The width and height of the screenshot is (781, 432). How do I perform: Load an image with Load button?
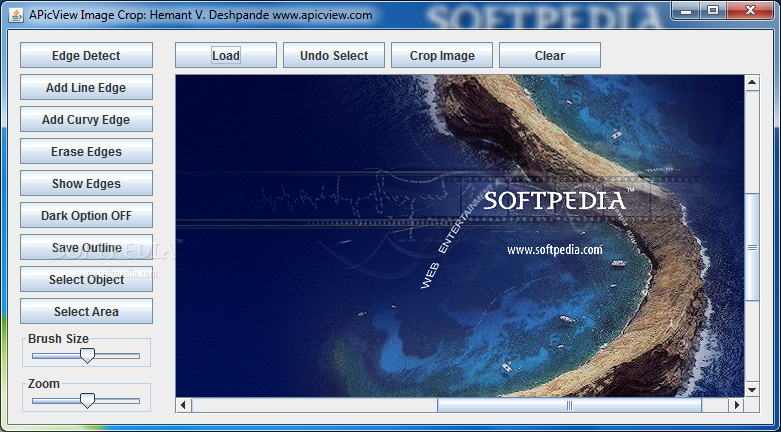click(226, 55)
